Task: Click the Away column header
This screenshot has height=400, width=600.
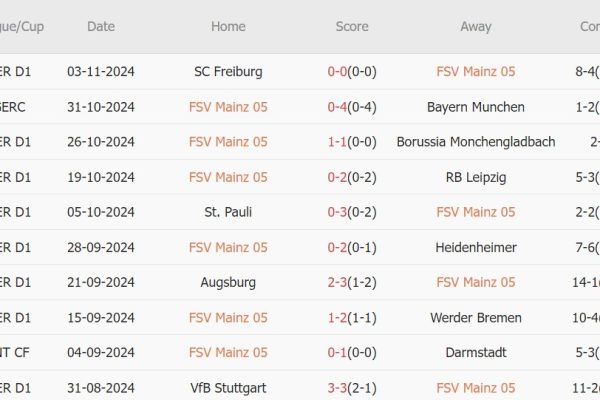Action: point(475,27)
